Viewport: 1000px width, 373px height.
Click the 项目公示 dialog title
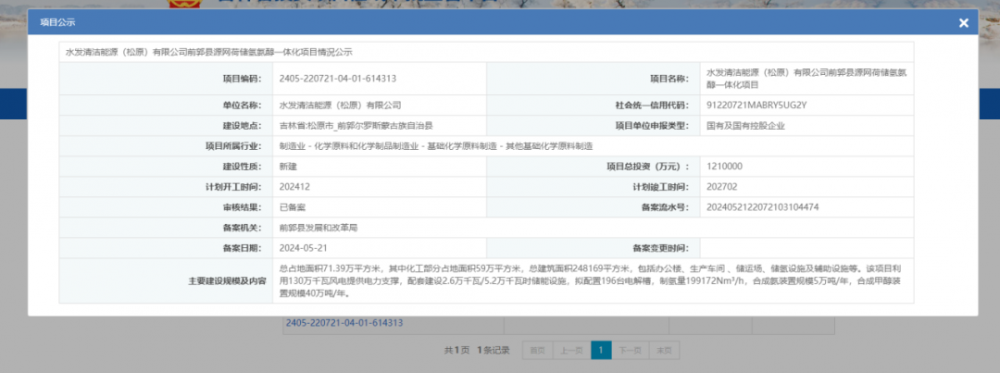coord(57,22)
